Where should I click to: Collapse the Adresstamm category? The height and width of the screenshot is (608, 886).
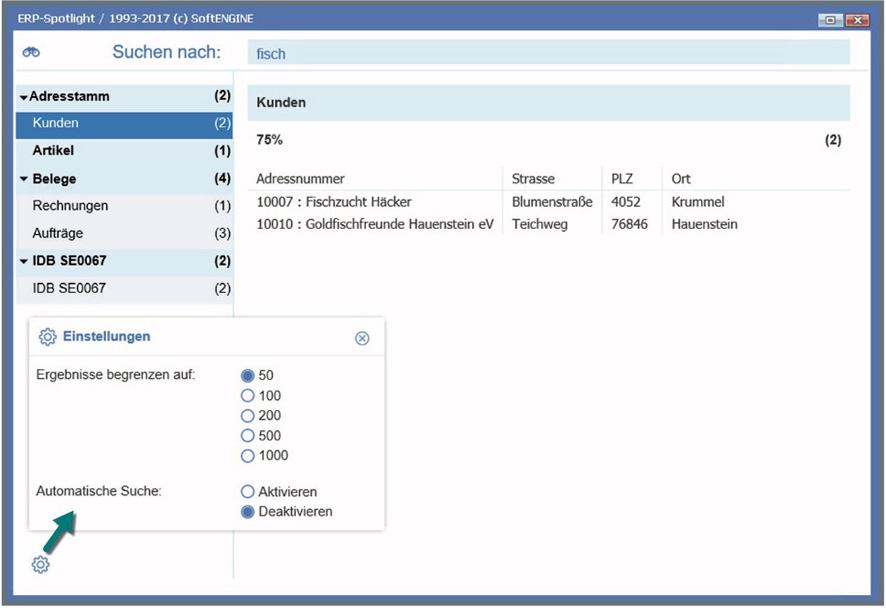tap(24, 97)
